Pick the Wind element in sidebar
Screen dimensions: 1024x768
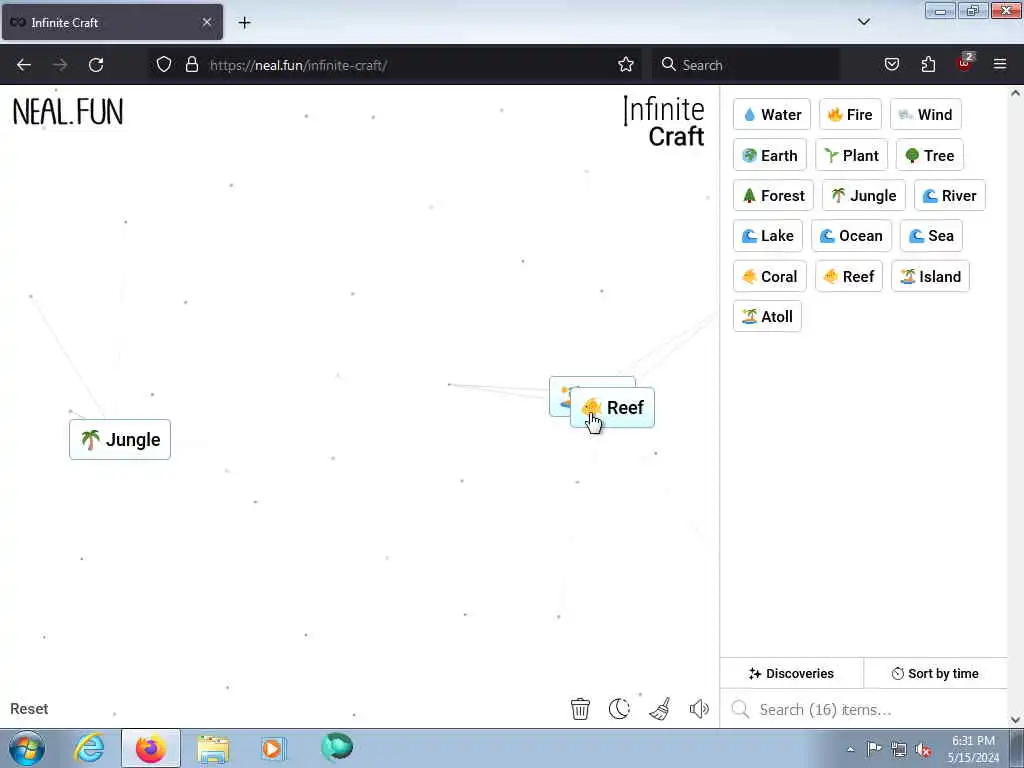(925, 114)
